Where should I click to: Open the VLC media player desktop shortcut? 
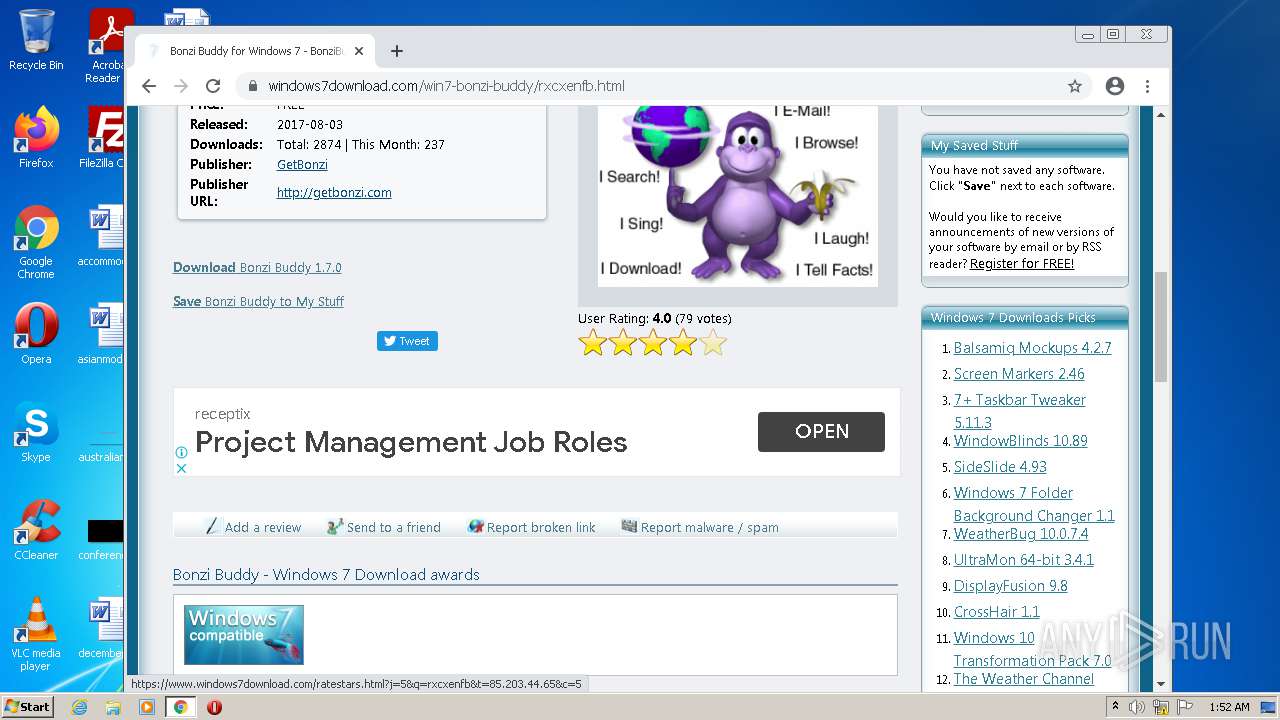36,634
